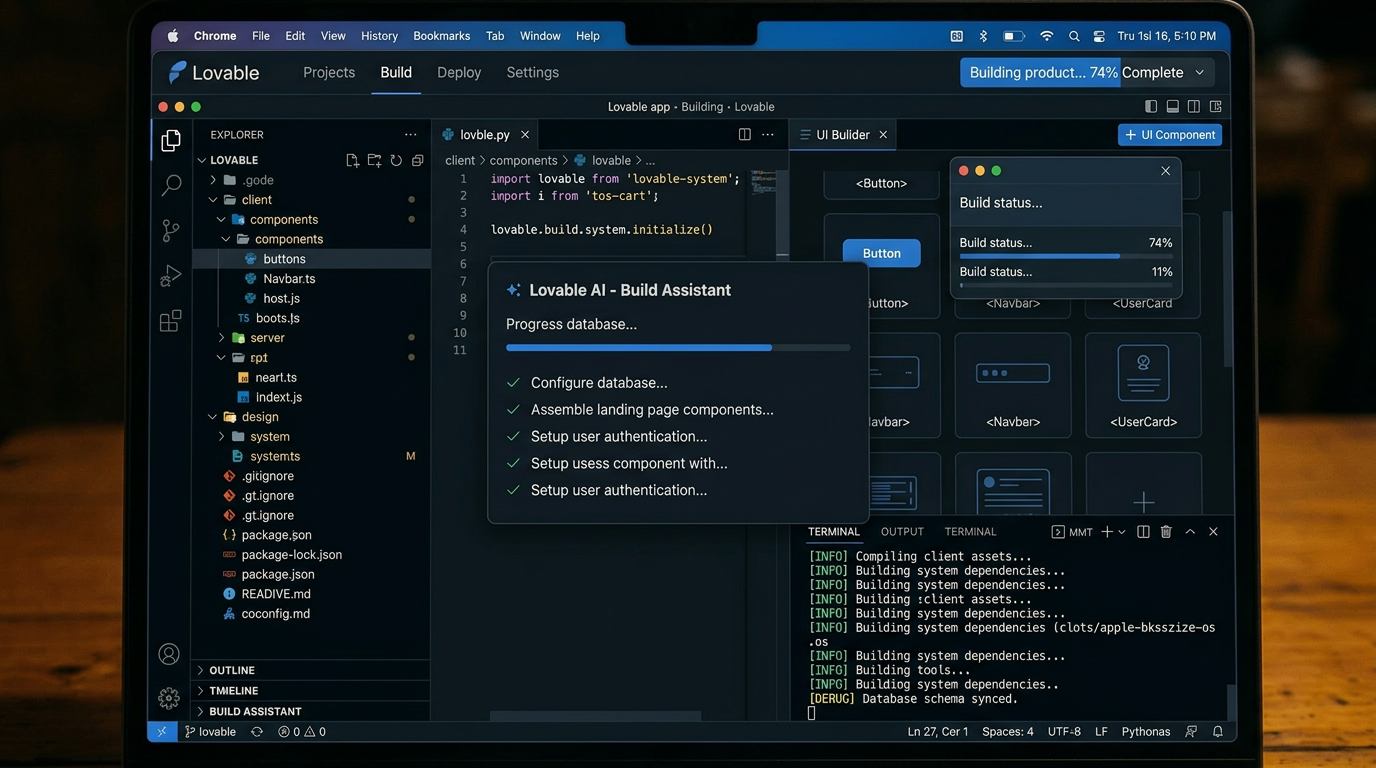This screenshot has width=1376, height=768.
Task: Click the New File icon in Explorer
Action: pyautogui.click(x=352, y=159)
